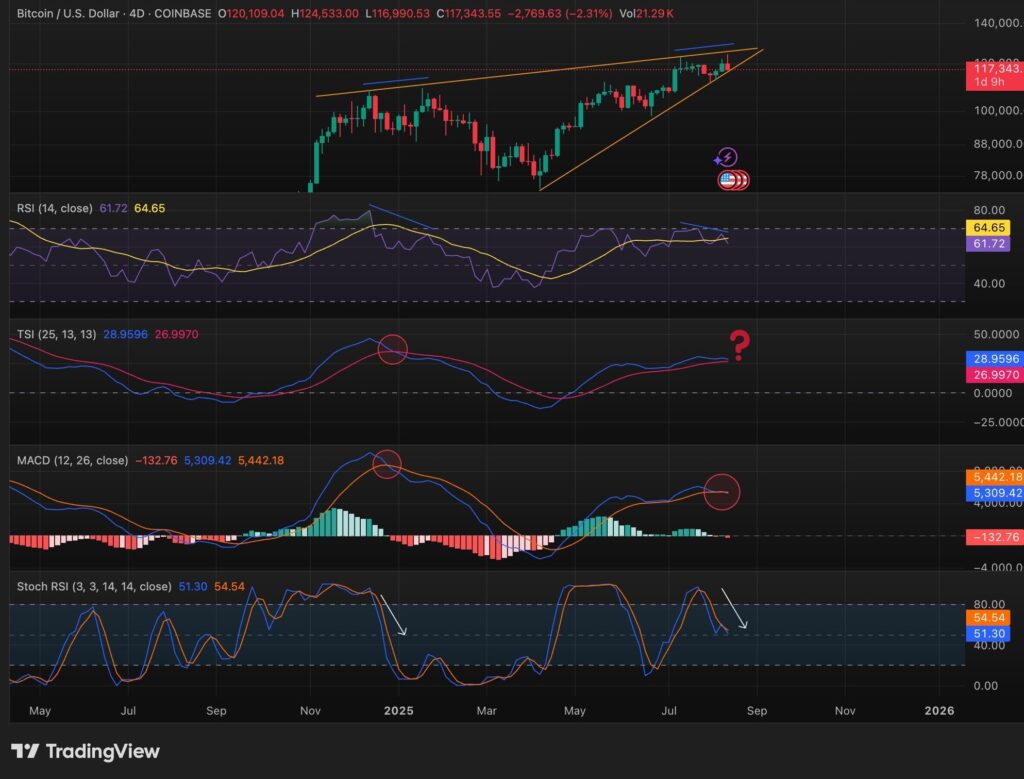
Task: Click the purple 61.72 label on RSI scale
Action: [988, 244]
